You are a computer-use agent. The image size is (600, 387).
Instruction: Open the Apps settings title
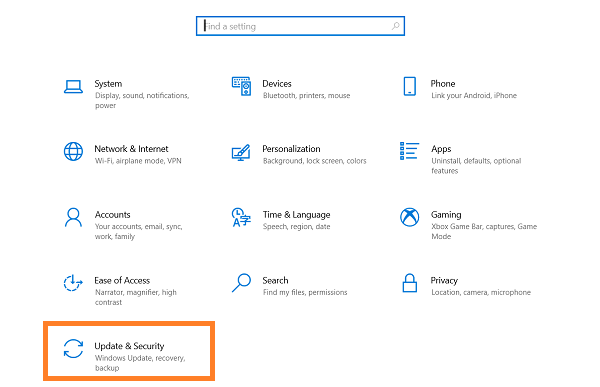[x=441, y=149]
